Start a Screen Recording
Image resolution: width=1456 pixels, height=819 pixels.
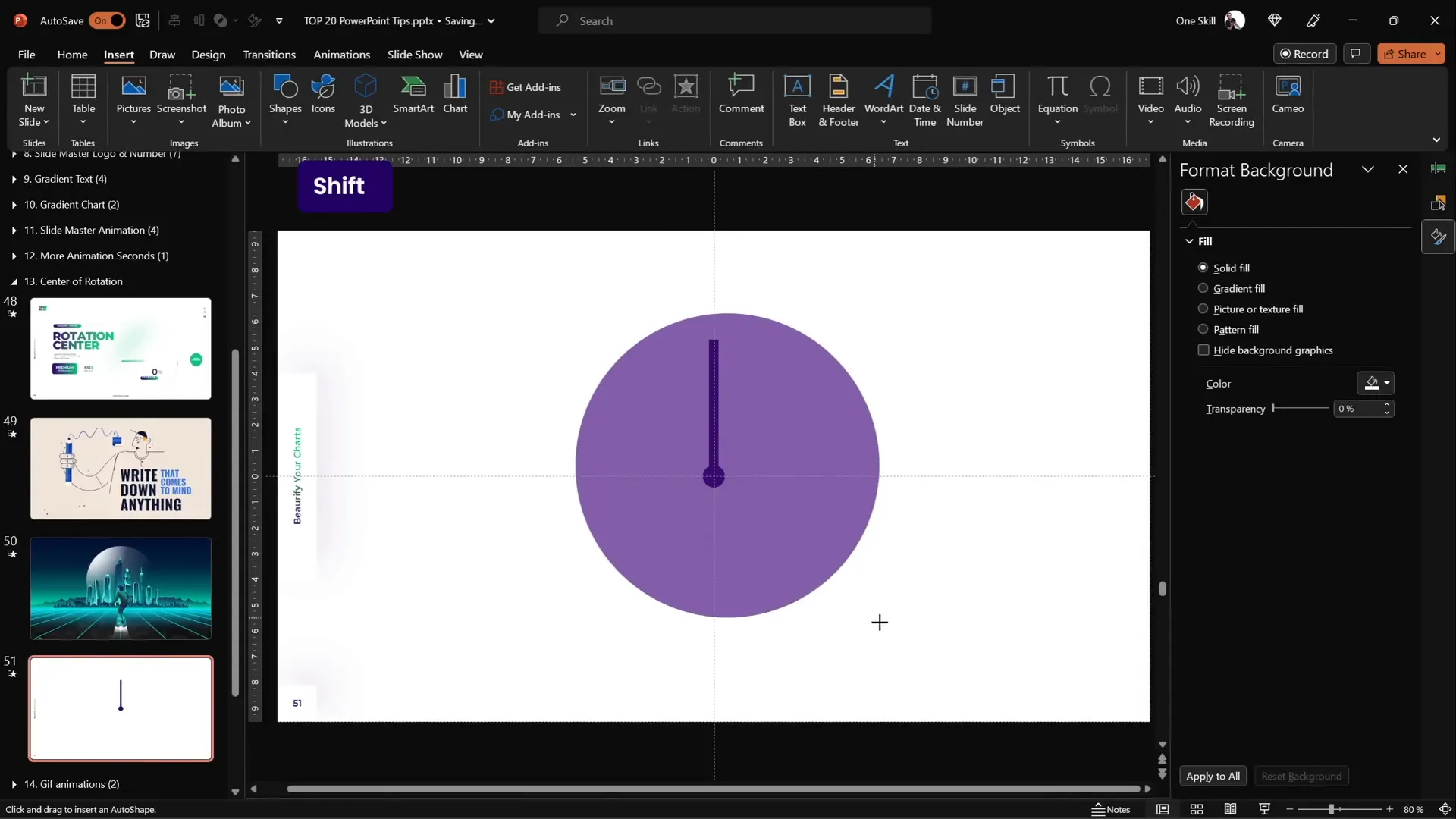[1231, 101]
